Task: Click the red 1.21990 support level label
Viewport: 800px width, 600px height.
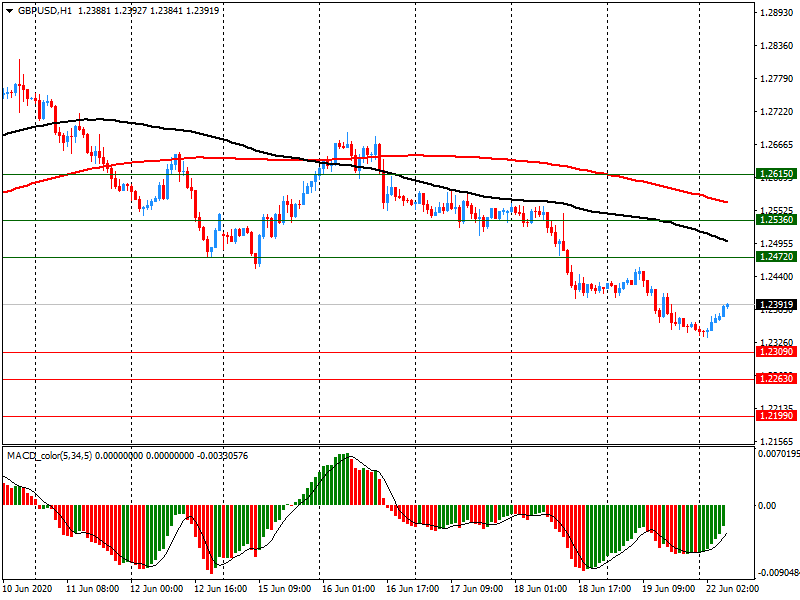Action: [x=776, y=415]
